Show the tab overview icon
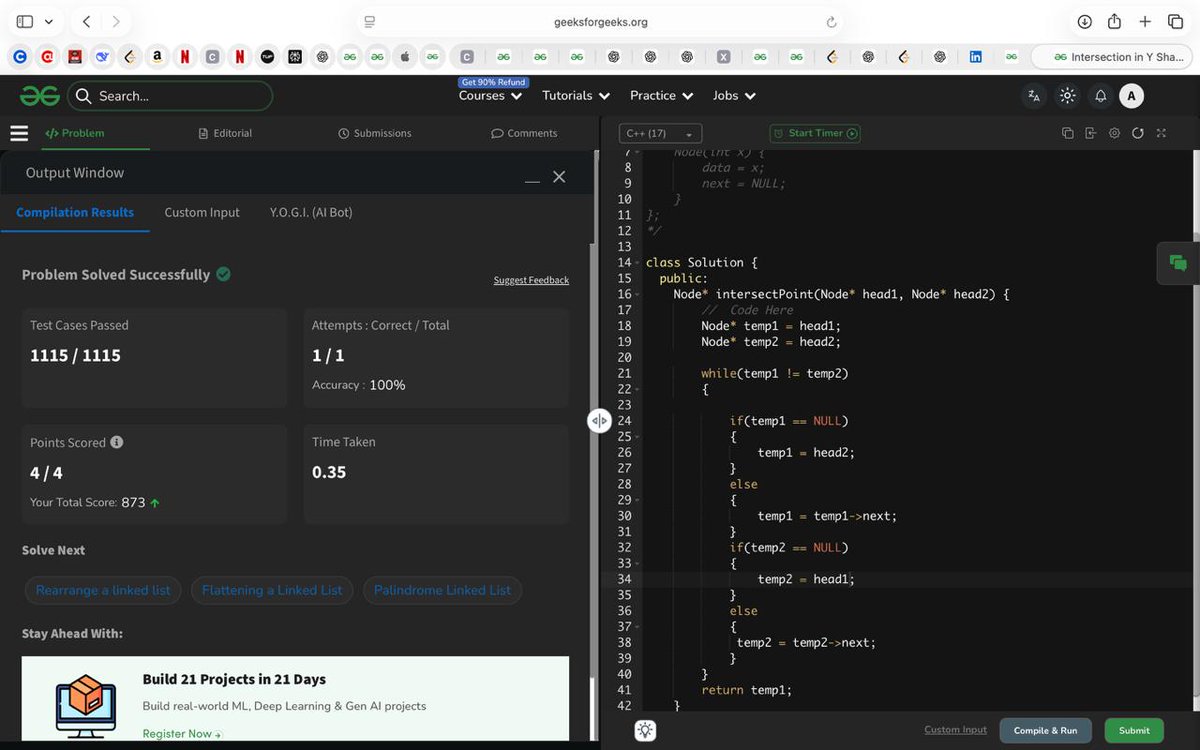The height and width of the screenshot is (750, 1200). coord(1175,22)
